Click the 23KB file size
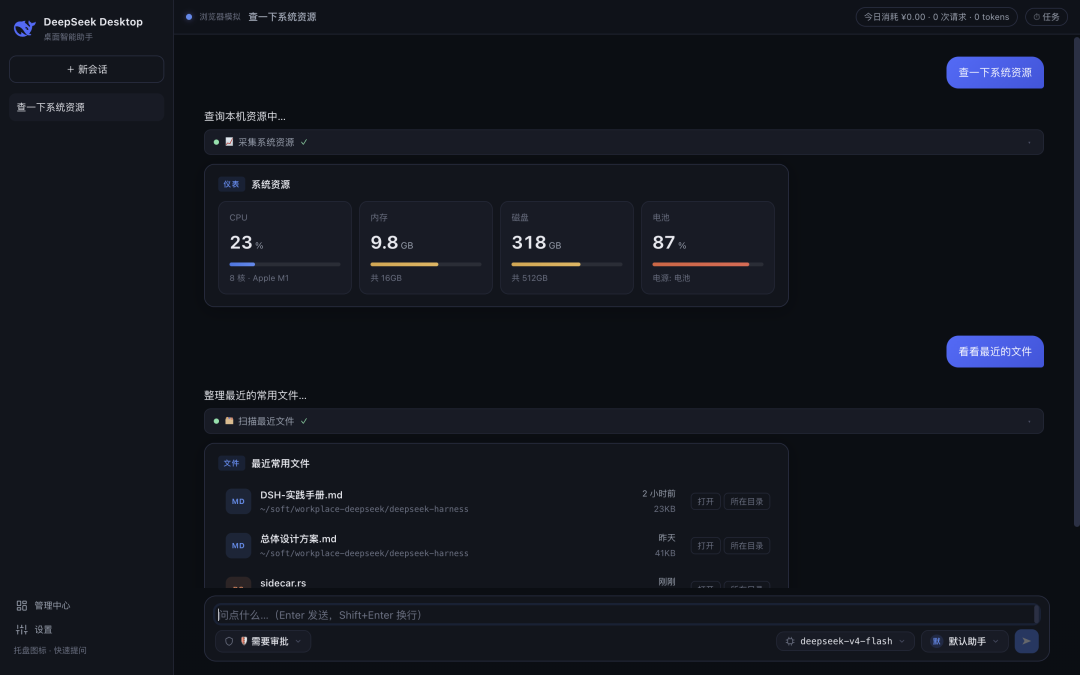Viewport: 1080px width, 675px height. coord(665,509)
